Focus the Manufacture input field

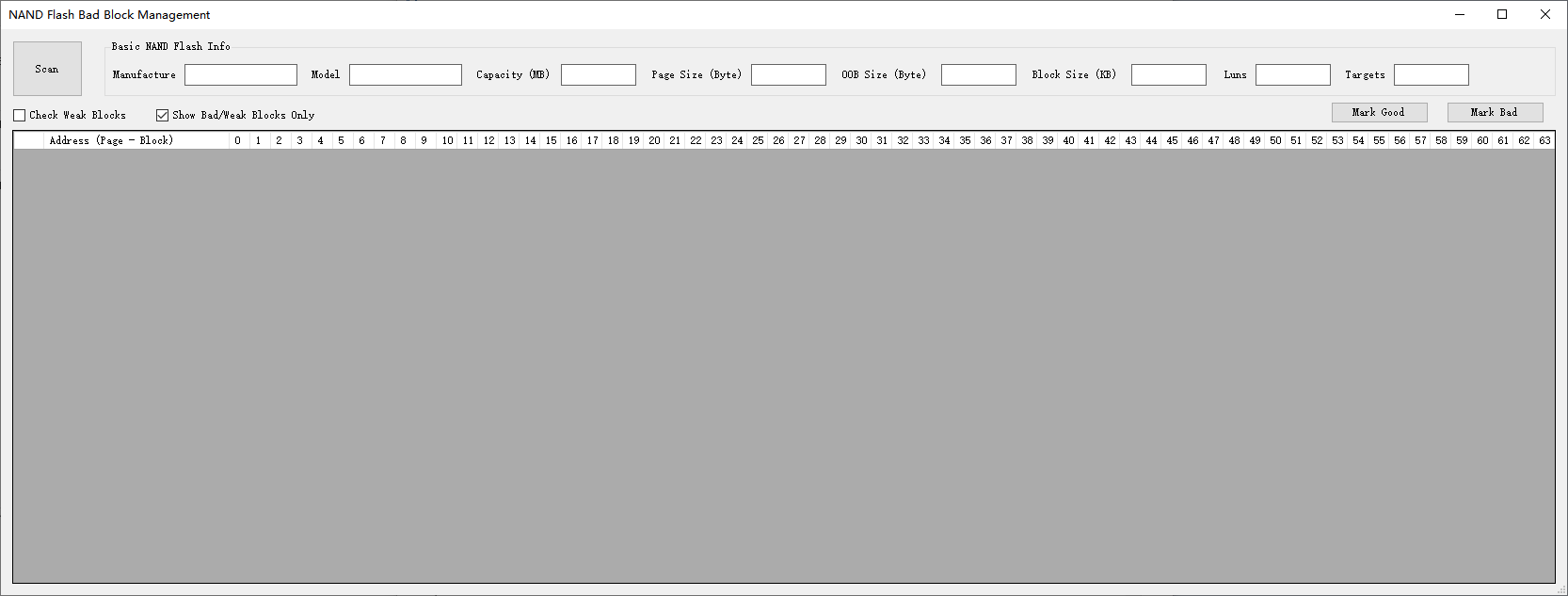pyautogui.click(x=240, y=74)
